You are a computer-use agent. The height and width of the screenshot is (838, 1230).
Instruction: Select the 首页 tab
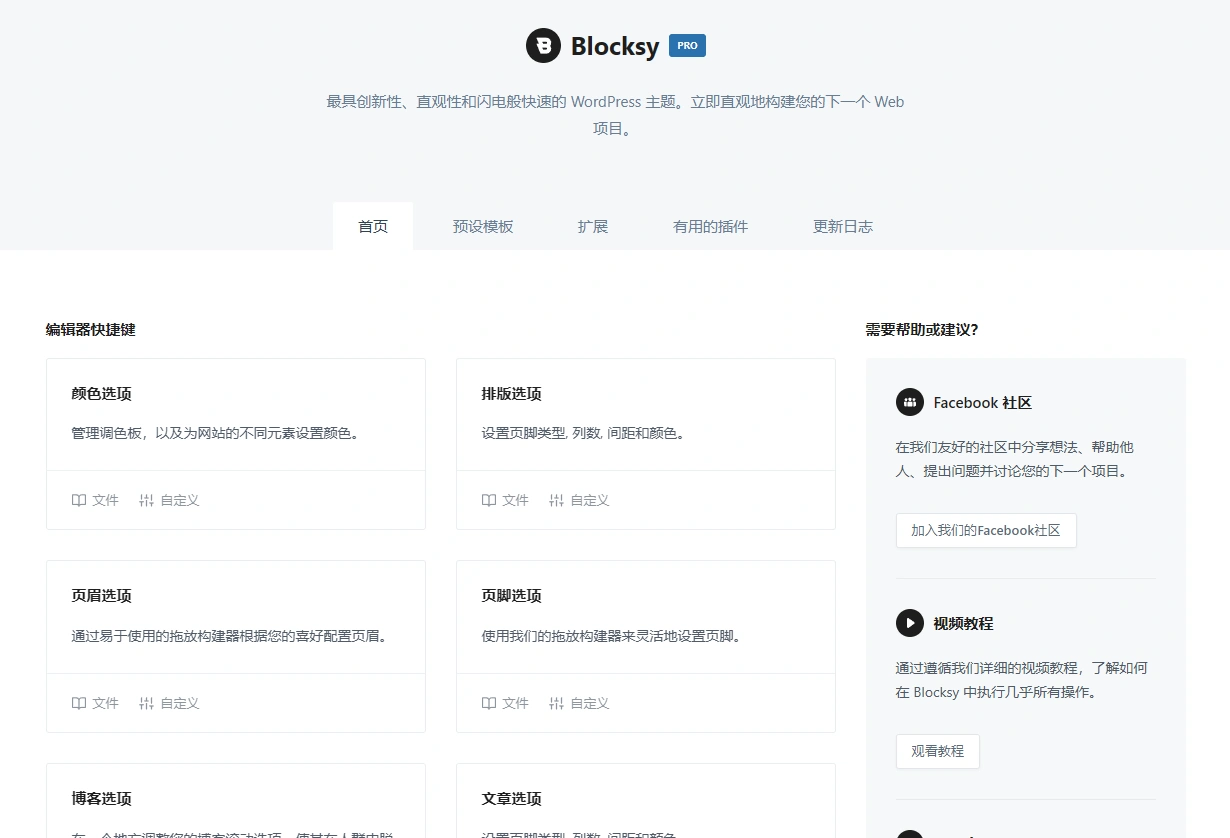point(373,226)
